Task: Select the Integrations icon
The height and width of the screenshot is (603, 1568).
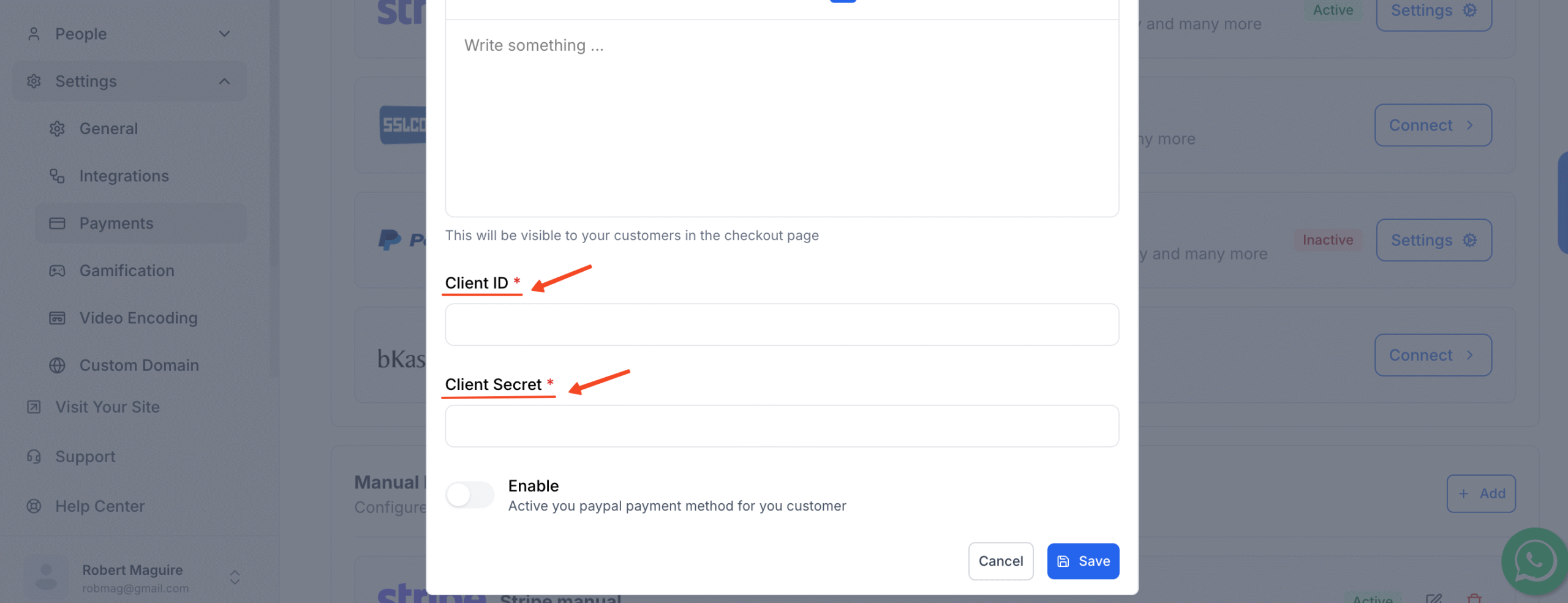Action: pos(57,176)
